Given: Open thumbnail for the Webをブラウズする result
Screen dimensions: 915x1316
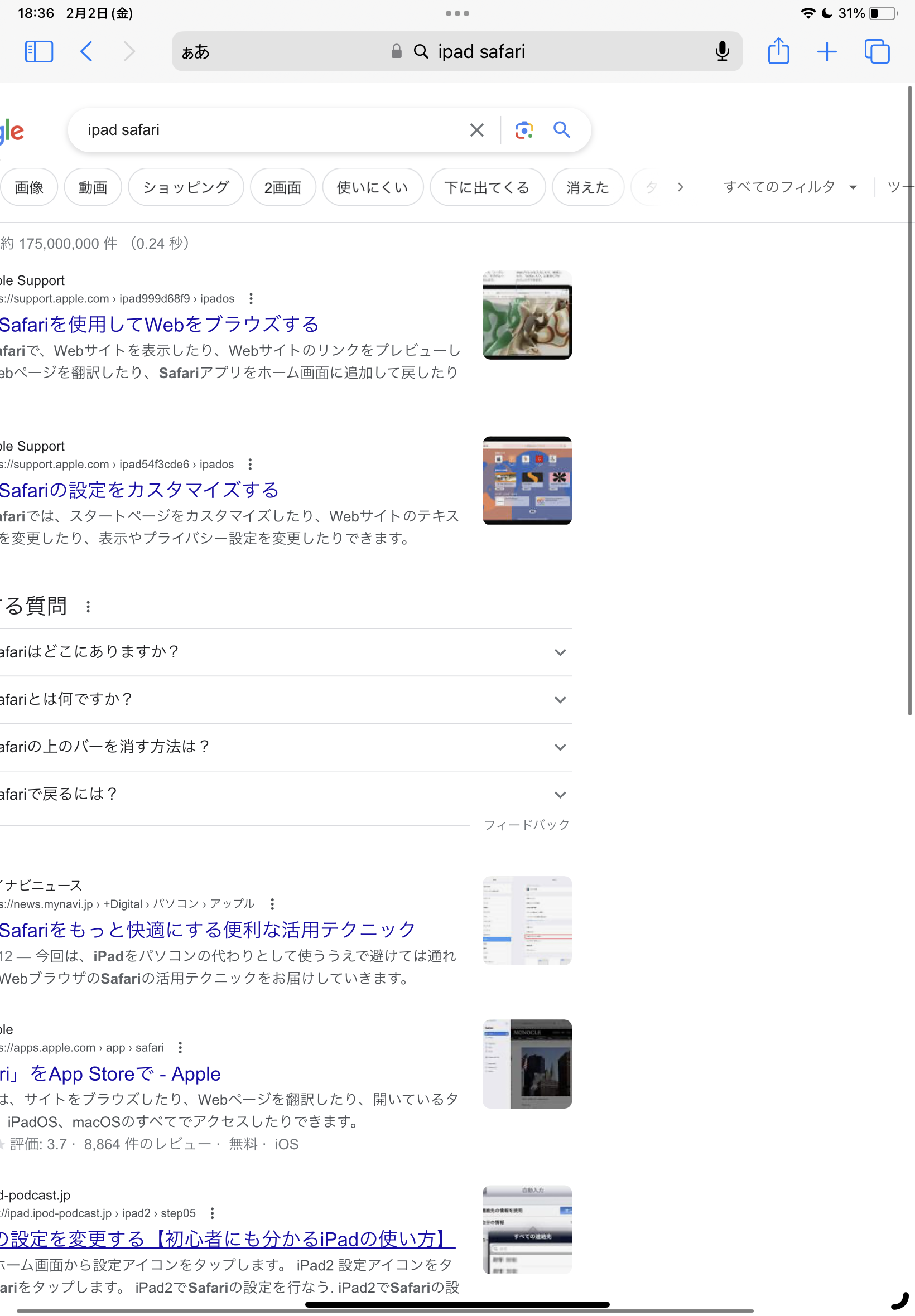Looking at the screenshot, I should pos(527,315).
